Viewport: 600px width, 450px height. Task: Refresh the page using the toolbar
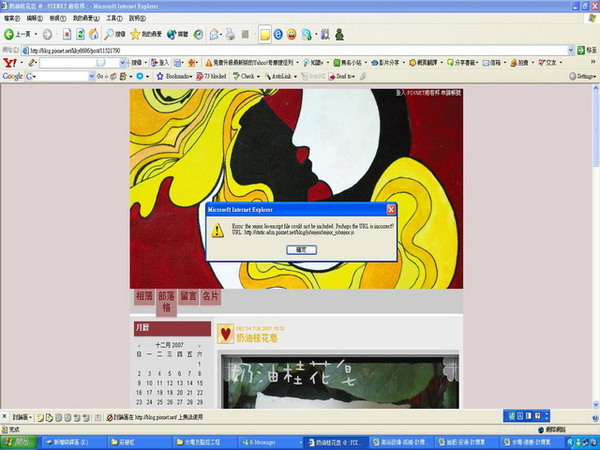click(80, 34)
